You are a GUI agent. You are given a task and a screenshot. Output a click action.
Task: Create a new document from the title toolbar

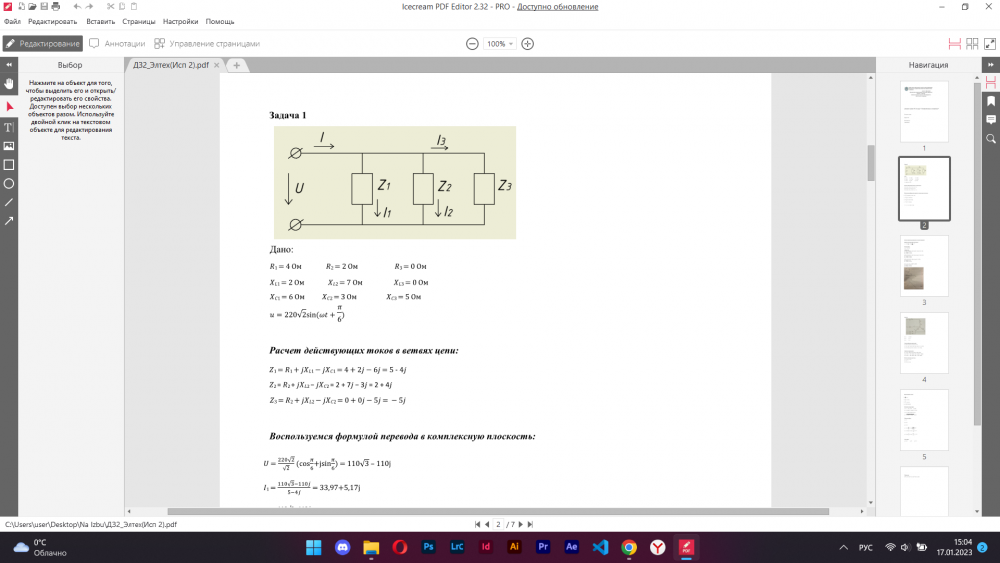click(21, 6)
